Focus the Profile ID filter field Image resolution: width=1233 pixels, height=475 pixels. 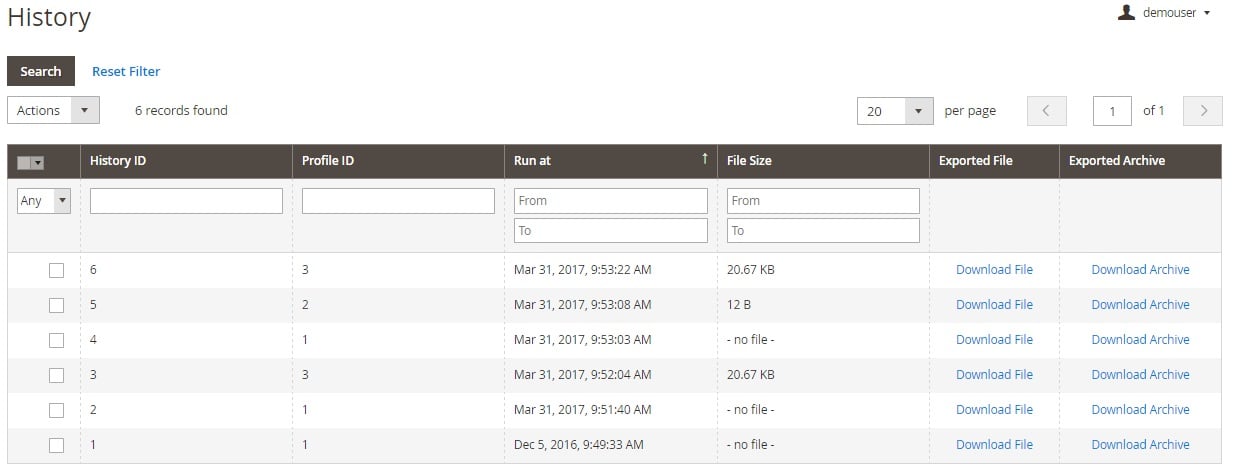tap(398, 200)
